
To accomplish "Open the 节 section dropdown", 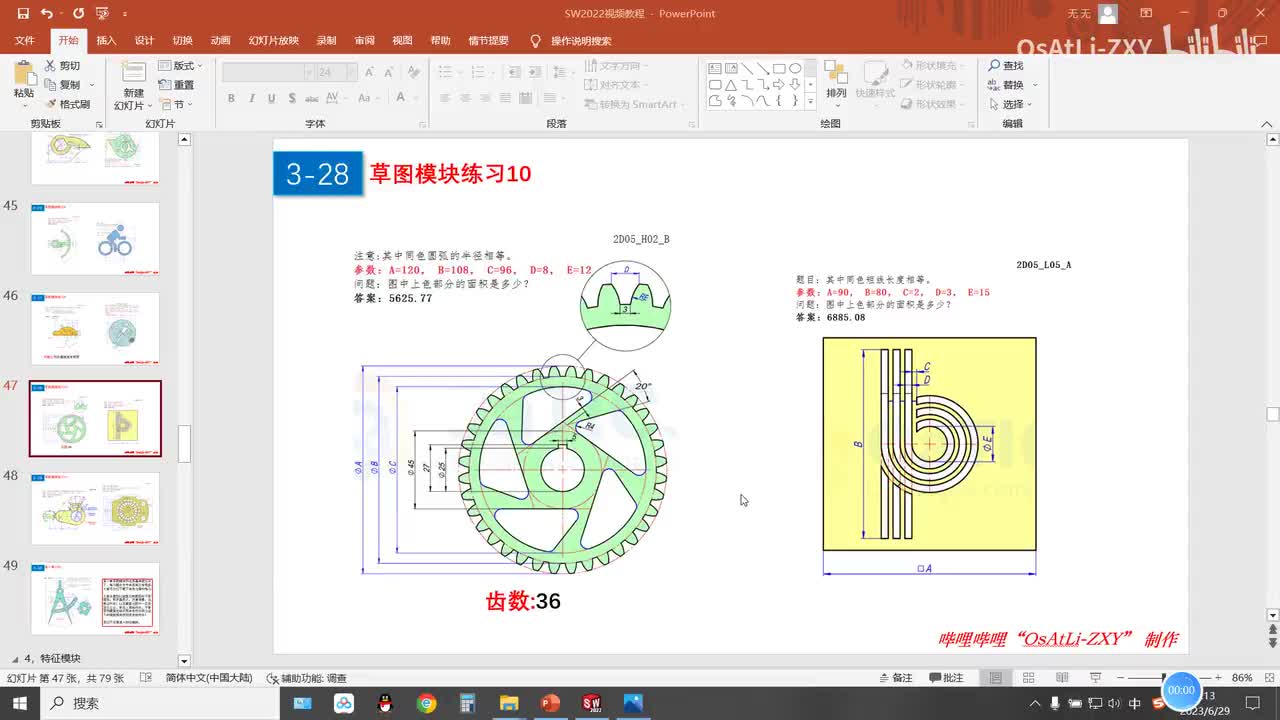I will 176,104.
